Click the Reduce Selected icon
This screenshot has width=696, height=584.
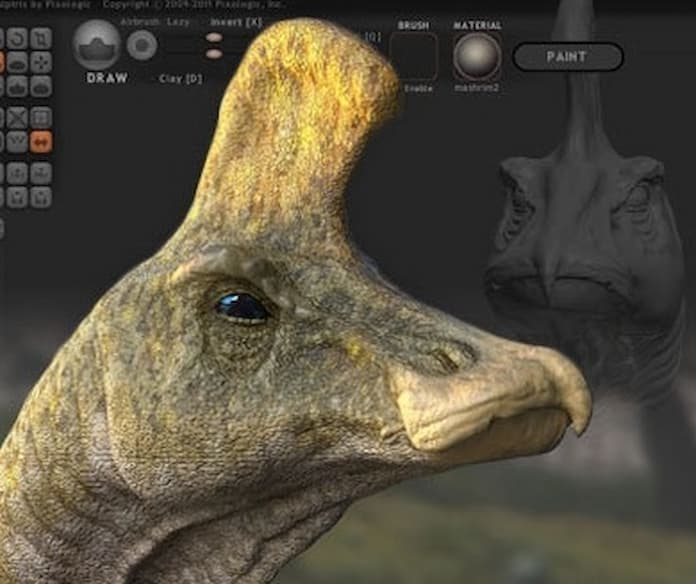tap(18, 118)
